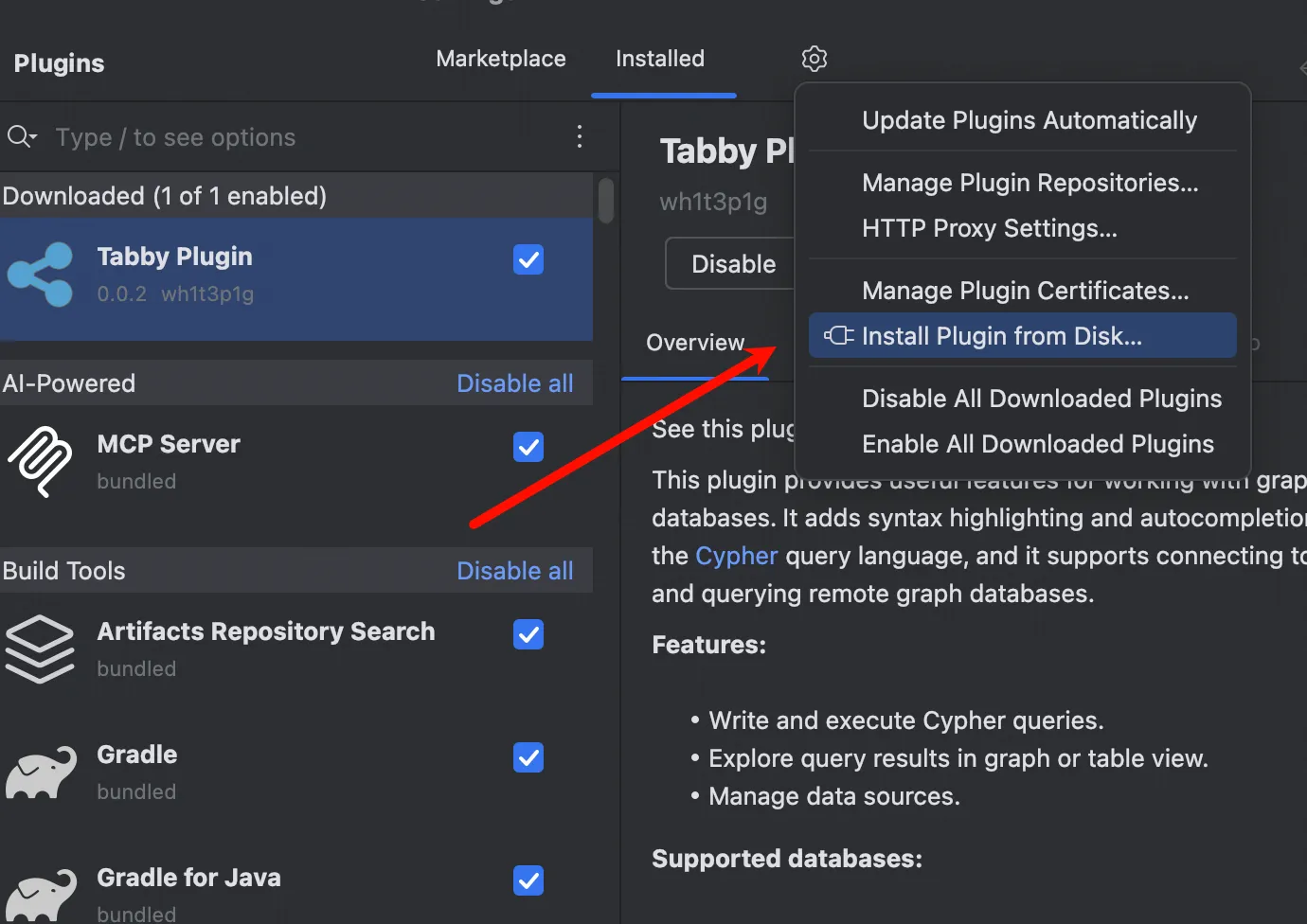Open the search options magnifier icon
This screenshot has height=924, width=1307.
(21, 137)
